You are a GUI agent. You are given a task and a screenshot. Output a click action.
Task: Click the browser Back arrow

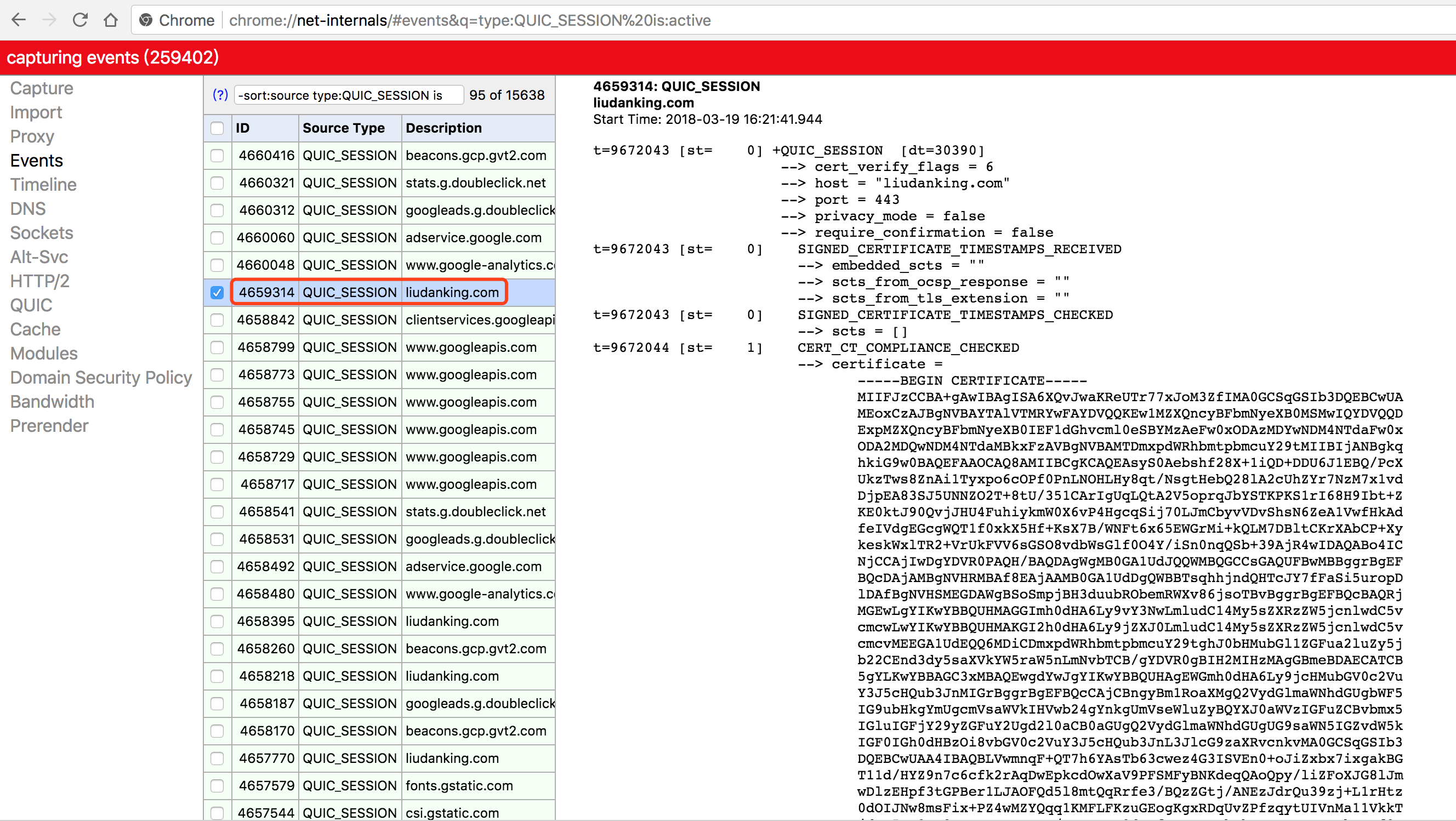19,20
